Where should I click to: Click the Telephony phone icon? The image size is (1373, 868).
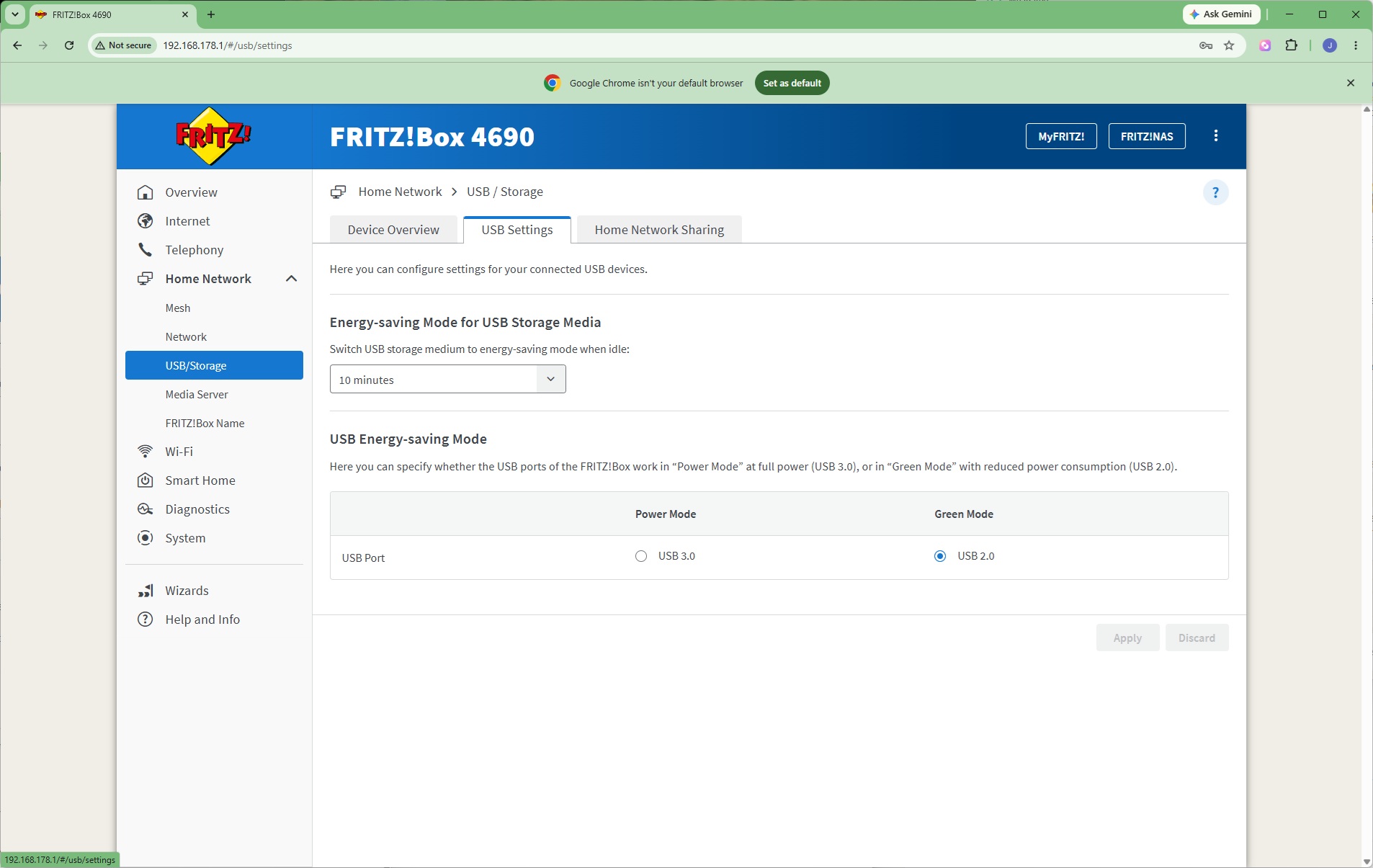(x=146, y=250)
